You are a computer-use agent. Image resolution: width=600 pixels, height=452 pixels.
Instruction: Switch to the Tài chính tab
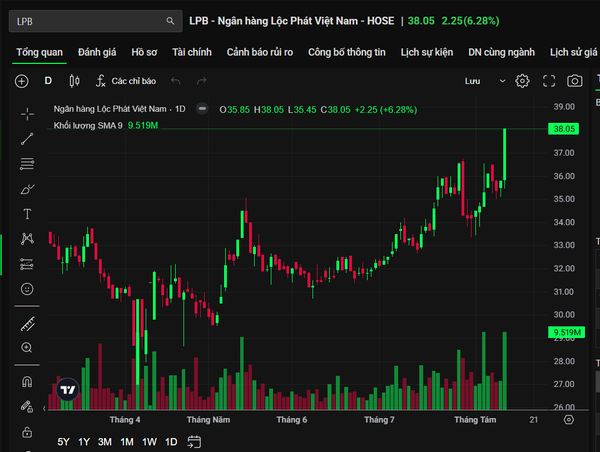click(192, 52)
